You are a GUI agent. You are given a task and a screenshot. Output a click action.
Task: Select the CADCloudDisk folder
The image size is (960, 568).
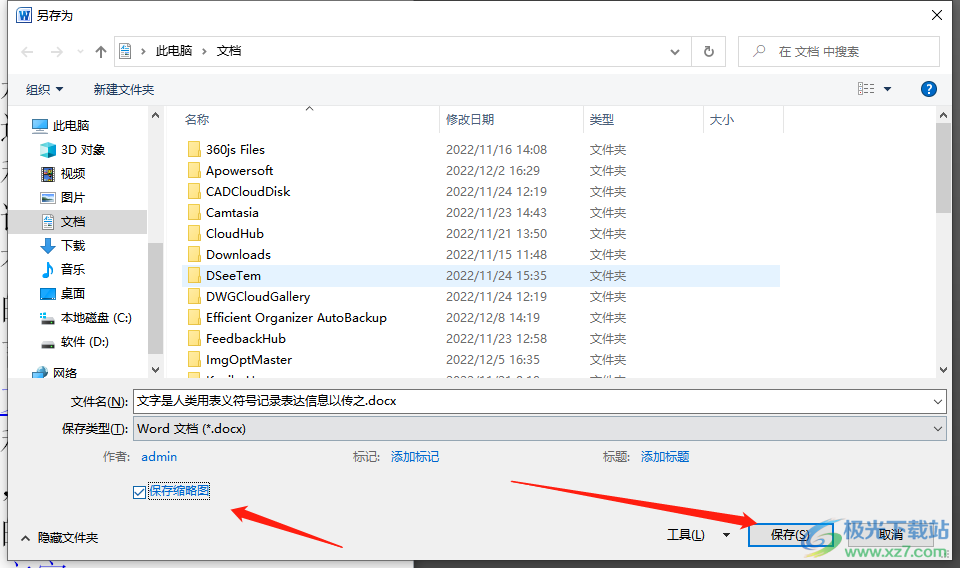(x=248, y=192)
